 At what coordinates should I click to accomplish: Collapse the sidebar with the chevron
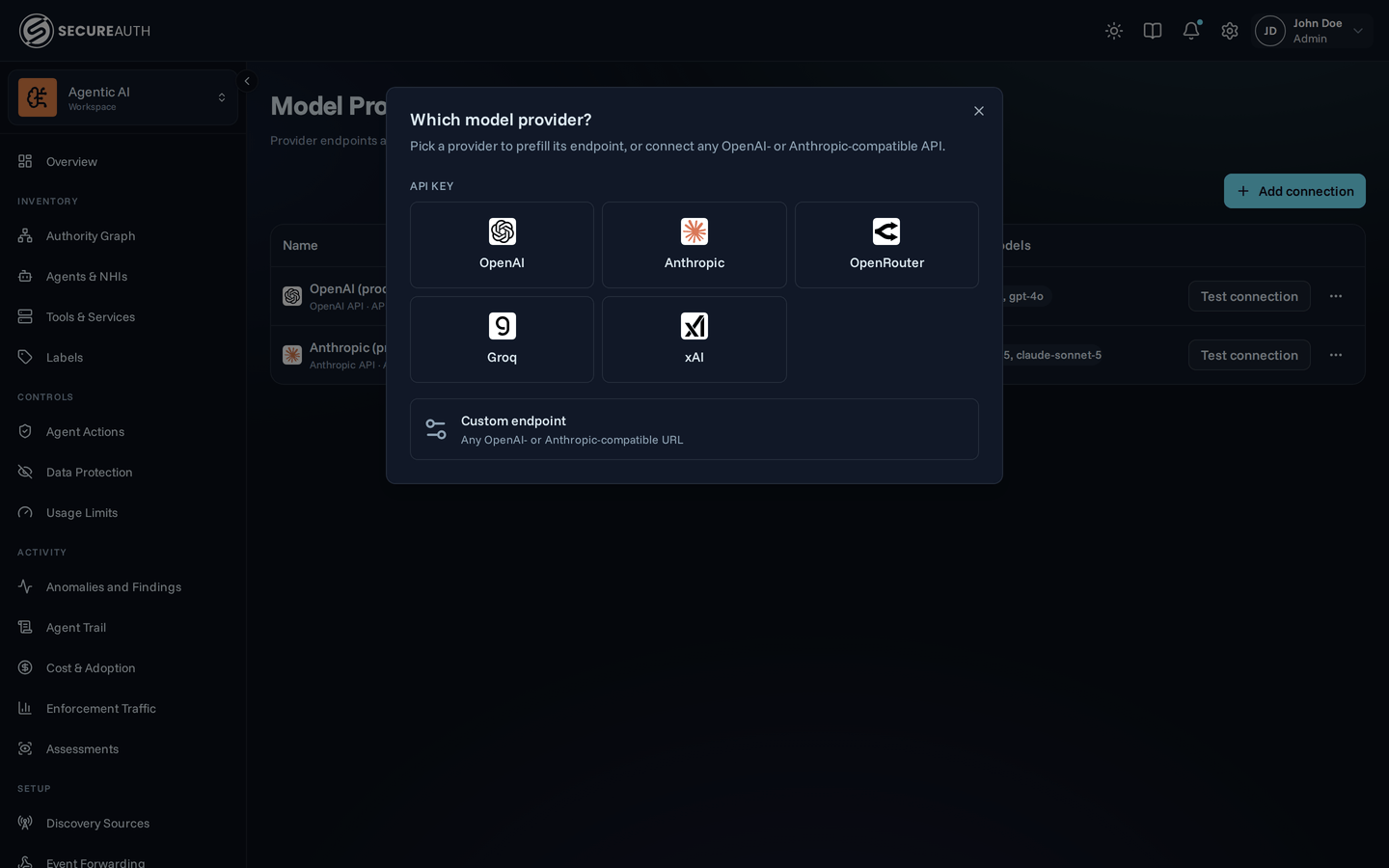[x=247, y=81]
